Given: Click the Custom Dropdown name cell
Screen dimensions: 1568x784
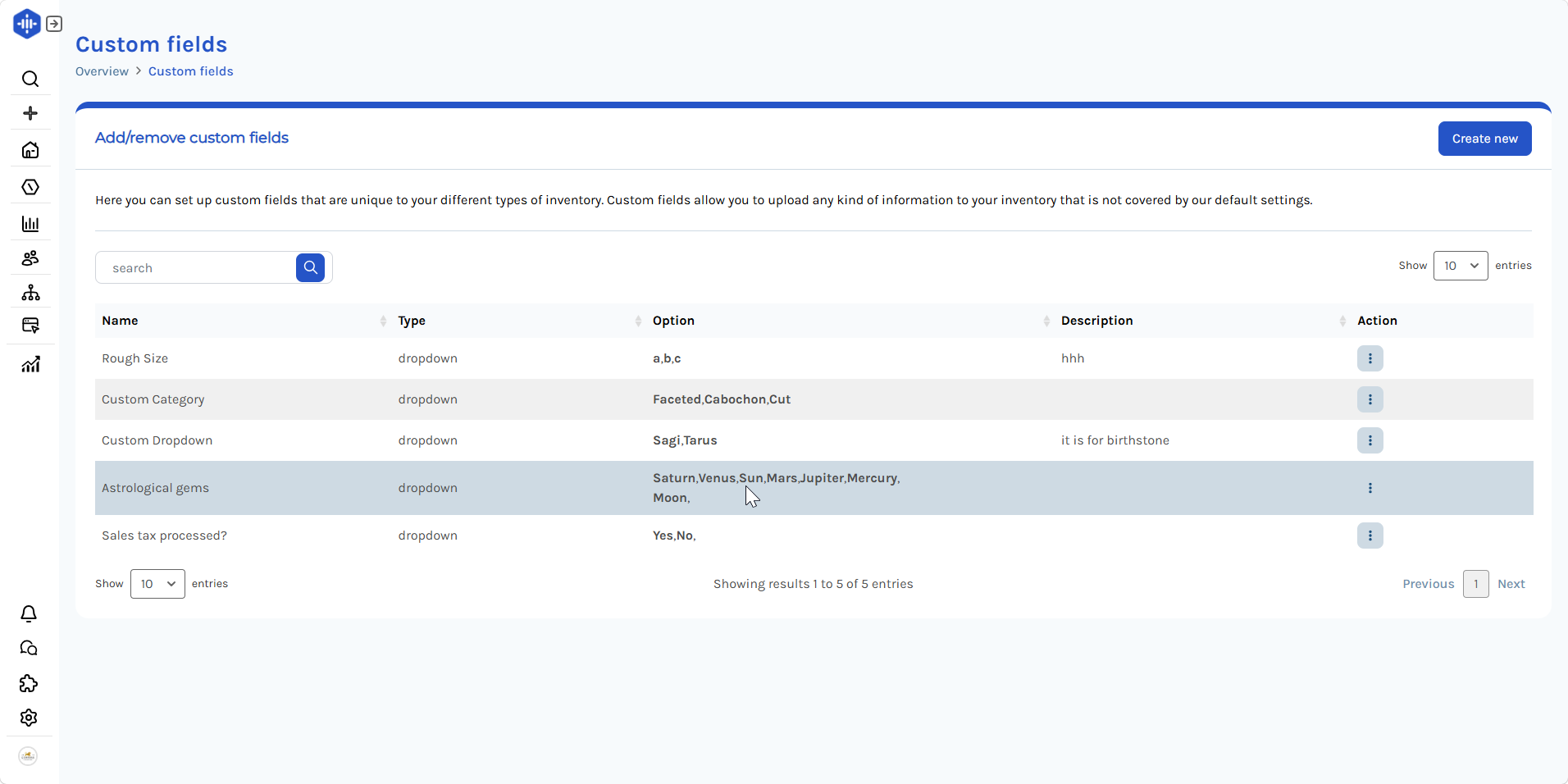Looking at the screenshot, I should (x=157, y=440).
